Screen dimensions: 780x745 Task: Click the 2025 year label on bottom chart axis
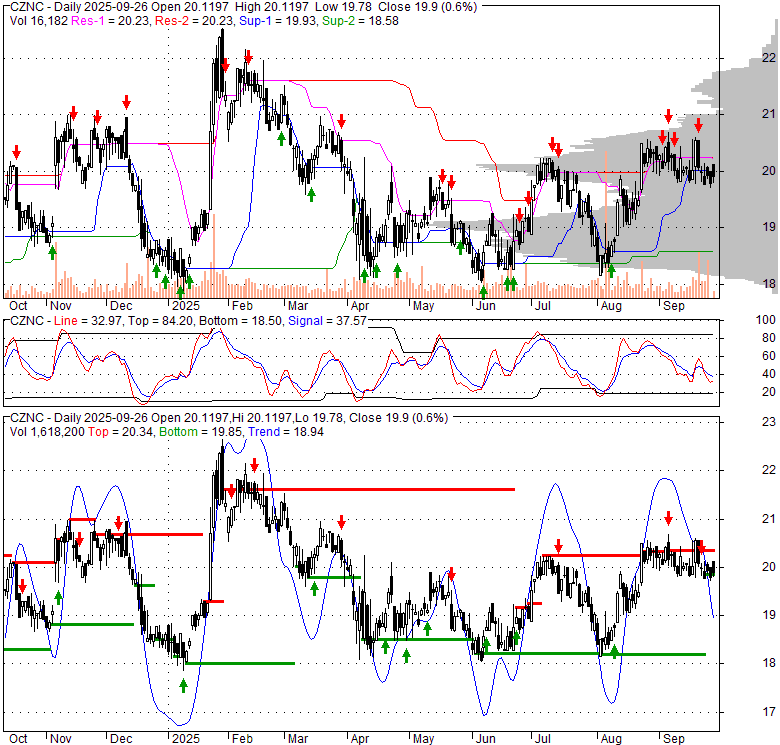tap(186, 739)
